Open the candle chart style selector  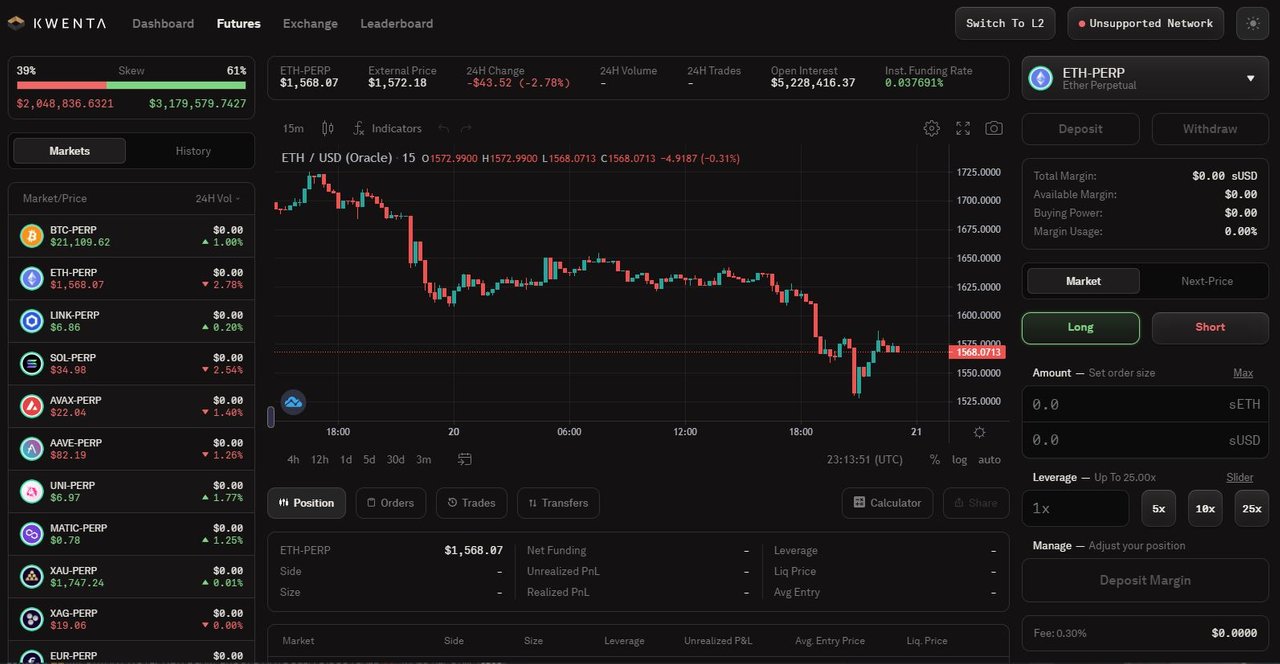327,128
